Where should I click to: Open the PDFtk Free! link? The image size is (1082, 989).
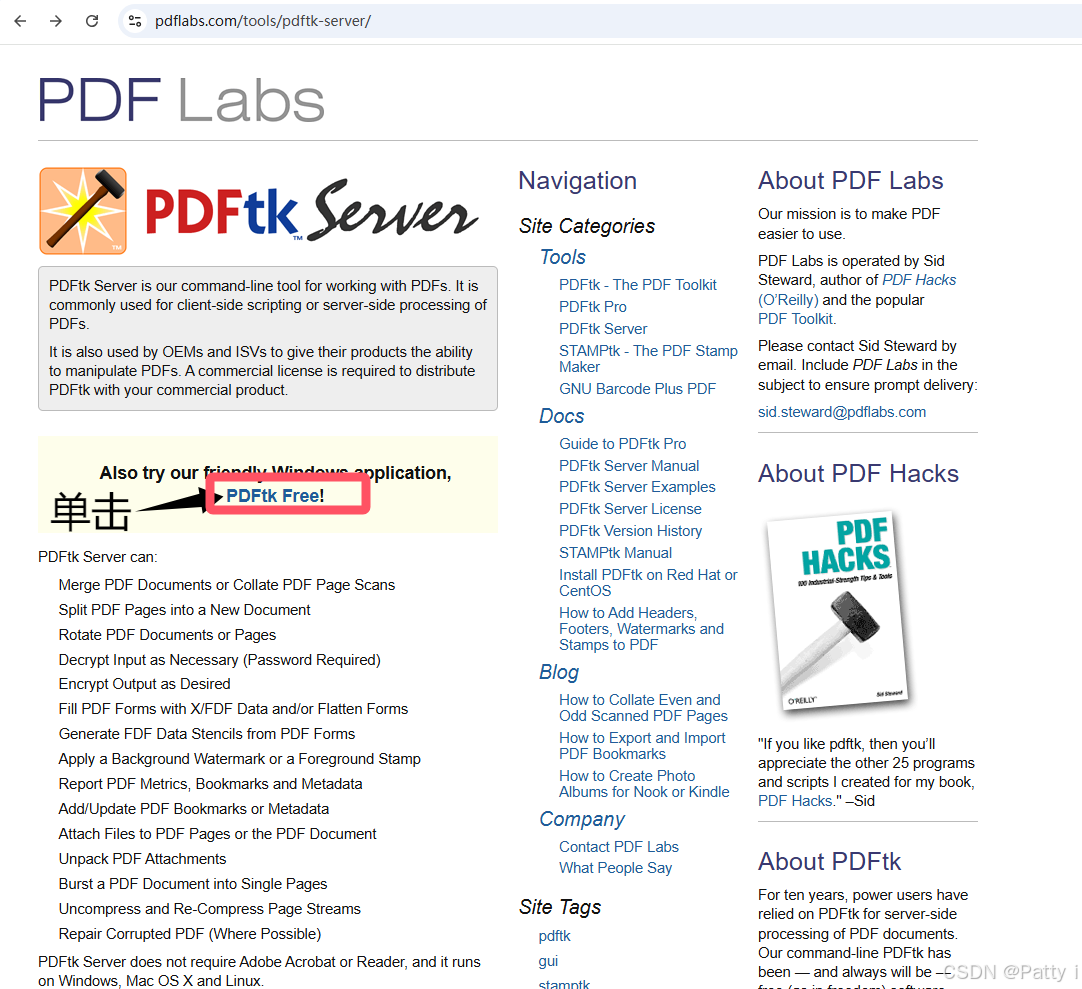coord(275,496)
